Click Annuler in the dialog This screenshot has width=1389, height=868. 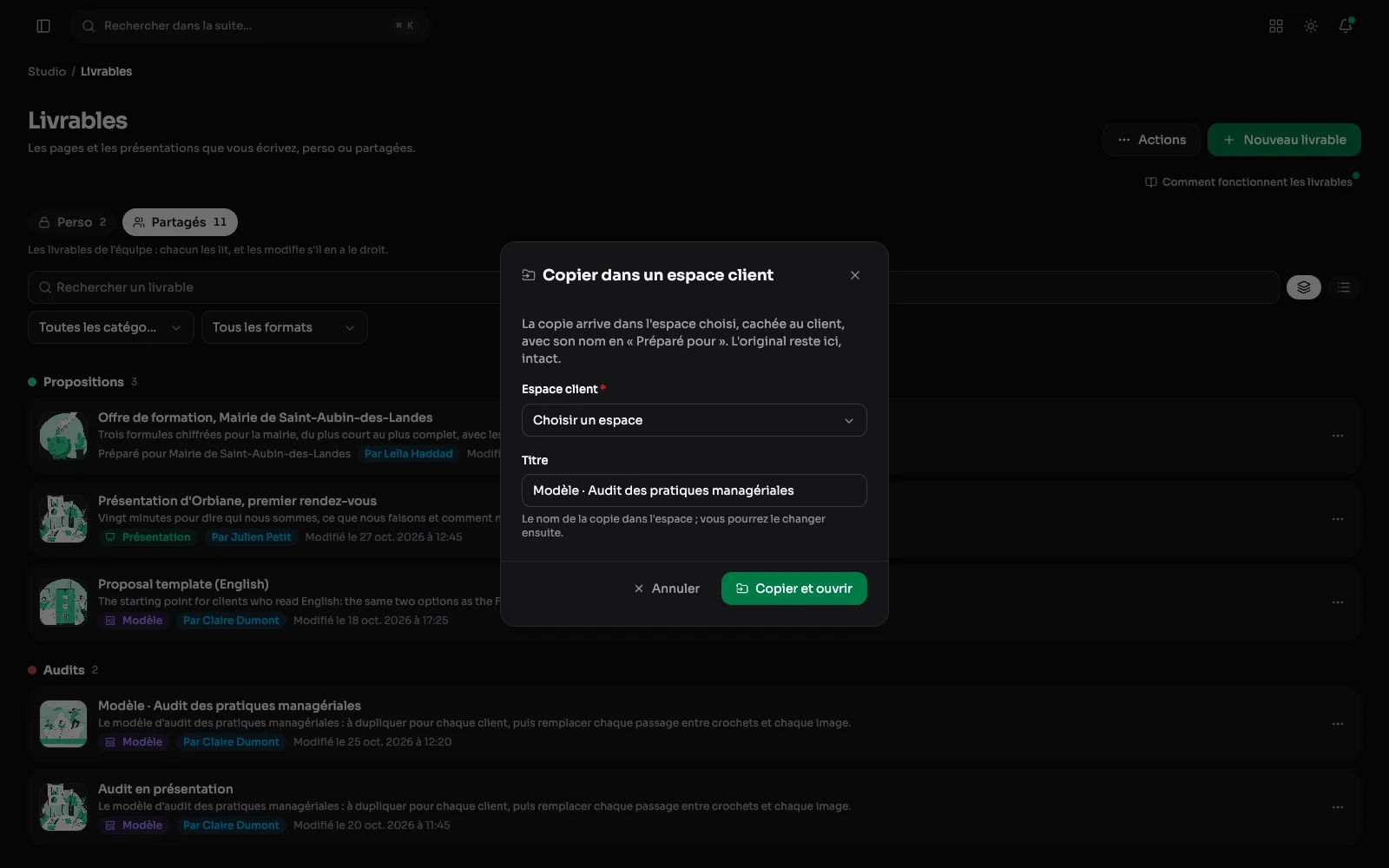point(667,589)
